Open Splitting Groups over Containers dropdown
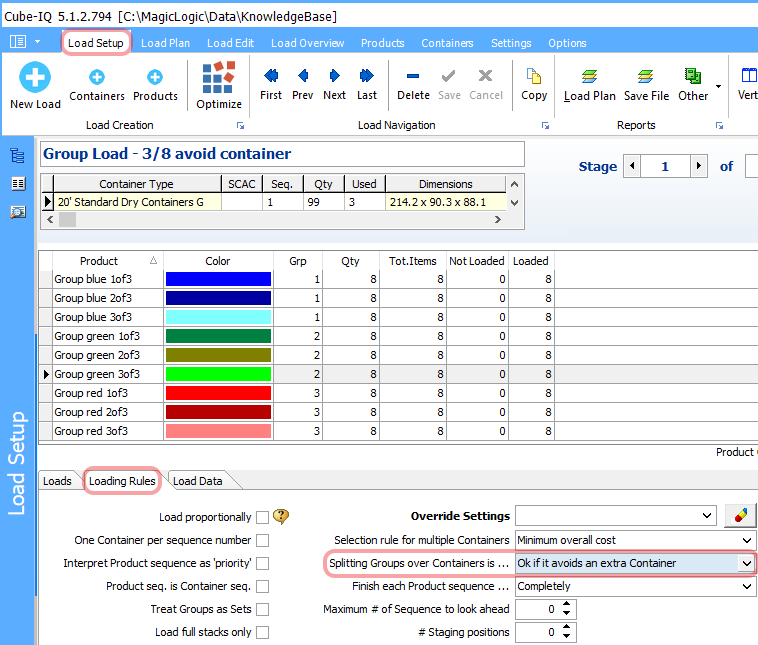Screen dimensions: 758x645 [745, 563]
